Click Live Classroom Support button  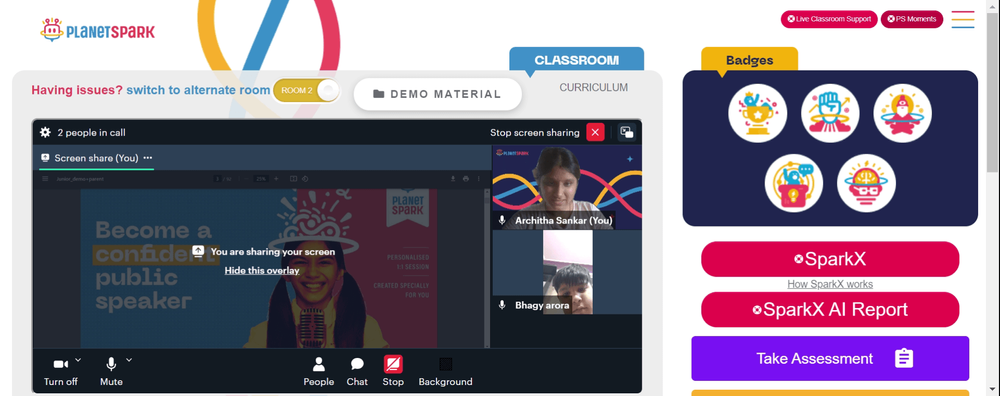pyautogui.click(x=829, y=19)
